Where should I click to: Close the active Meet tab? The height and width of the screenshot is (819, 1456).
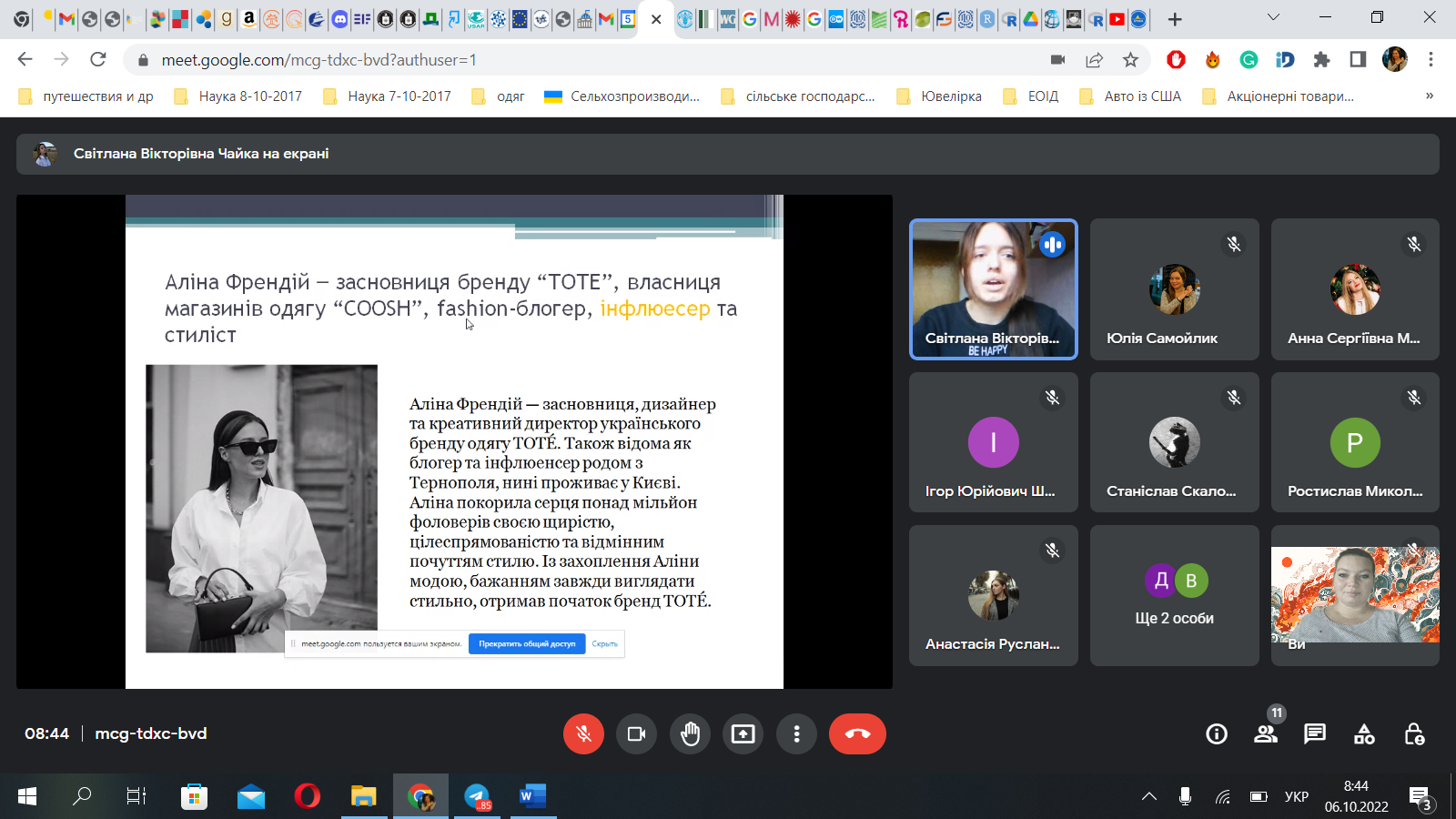[x=656, y=19]
